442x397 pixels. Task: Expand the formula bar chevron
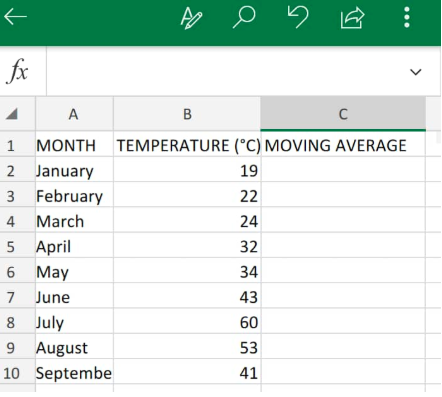click(415, 72)
